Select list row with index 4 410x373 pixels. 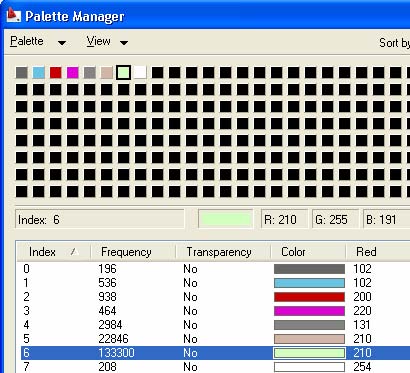(215, 325)
